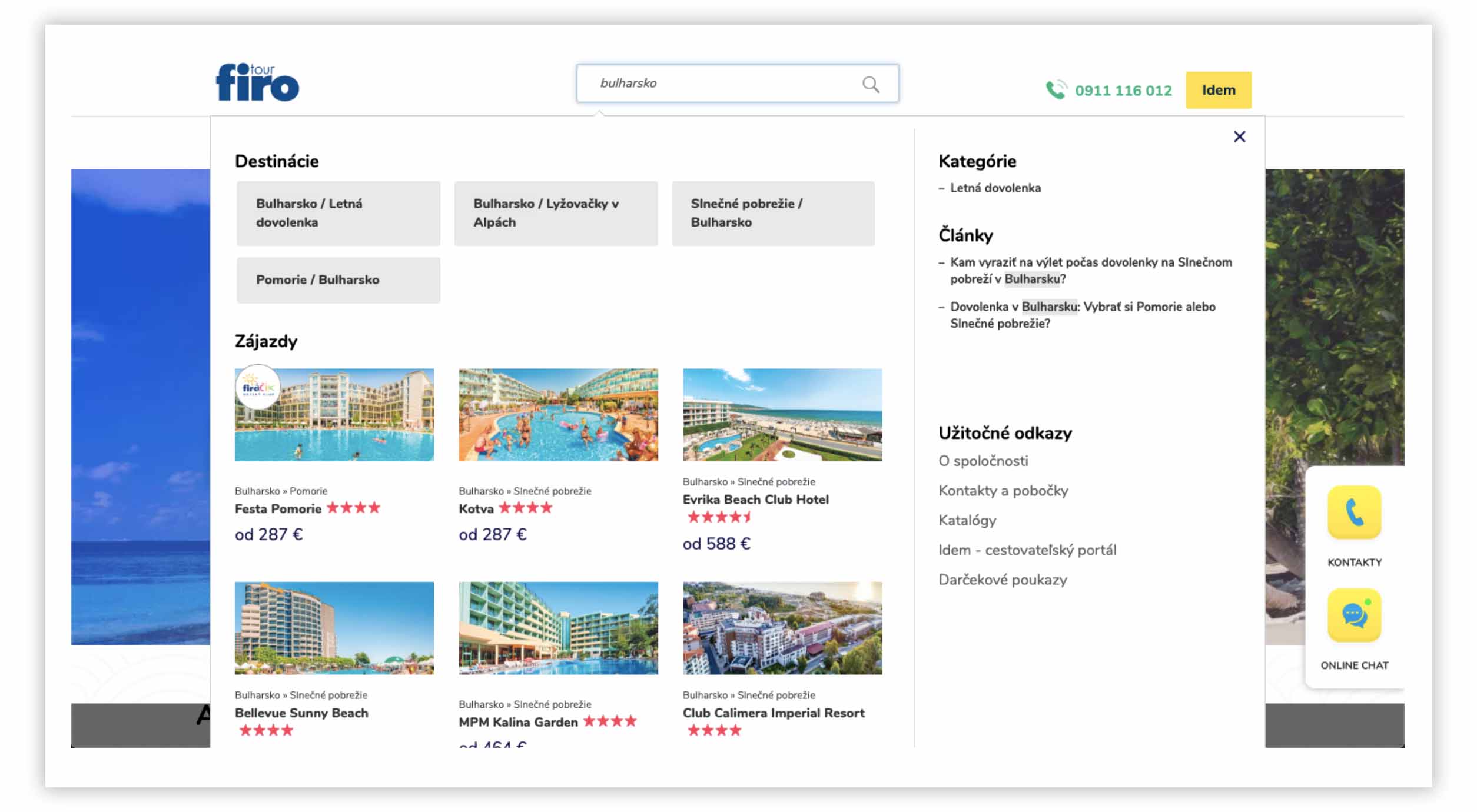Click the KONTAKTY label
The width and height of the screenshot is (1477, 812).
[1354, 563]
